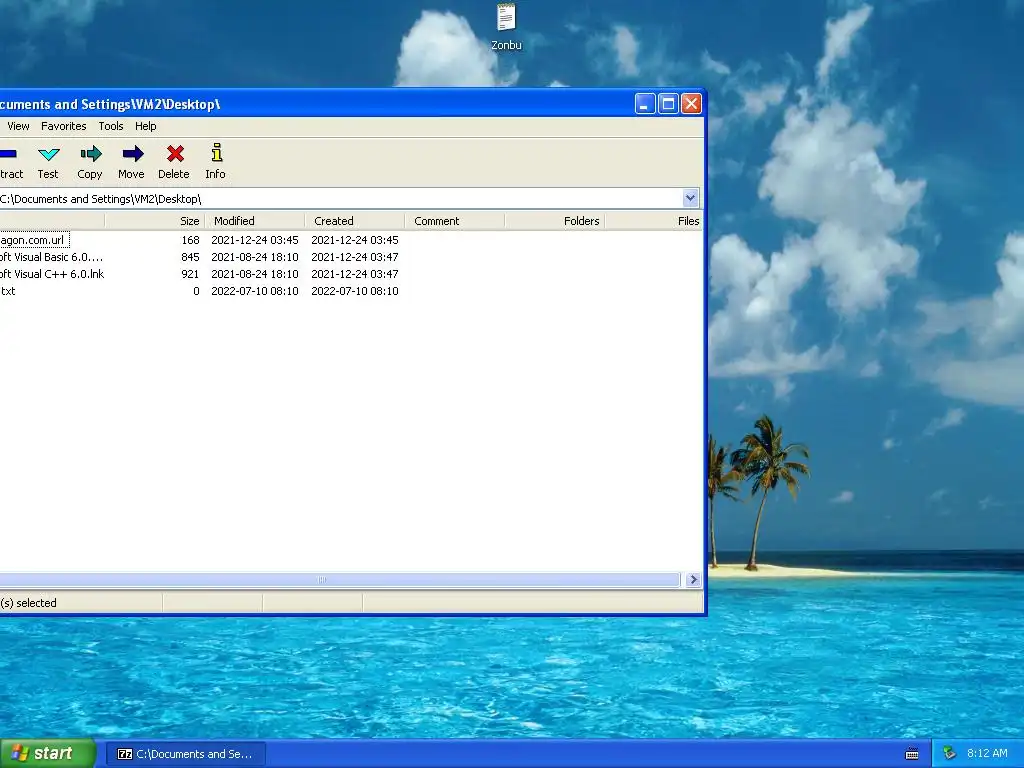This screenshot has height=768, width=1024.
Task: Click the 7-Zip taskbar button
Action: coord(185,754)
